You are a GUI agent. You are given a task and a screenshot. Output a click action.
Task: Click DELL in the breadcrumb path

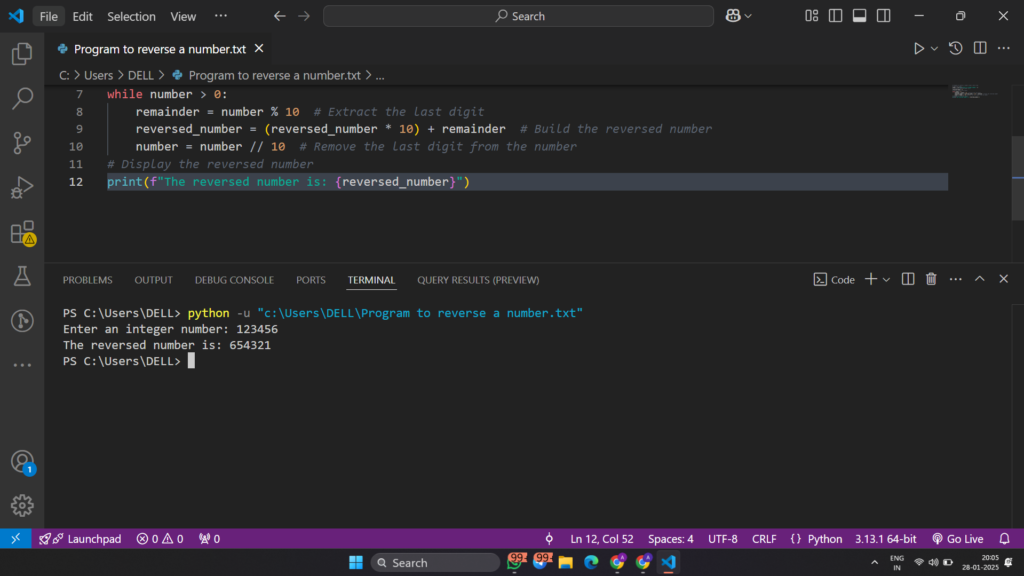point(140,76)
